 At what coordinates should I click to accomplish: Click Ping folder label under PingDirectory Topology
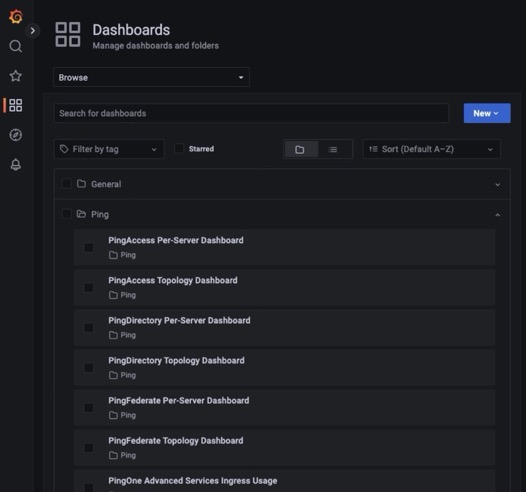point(128,375)
